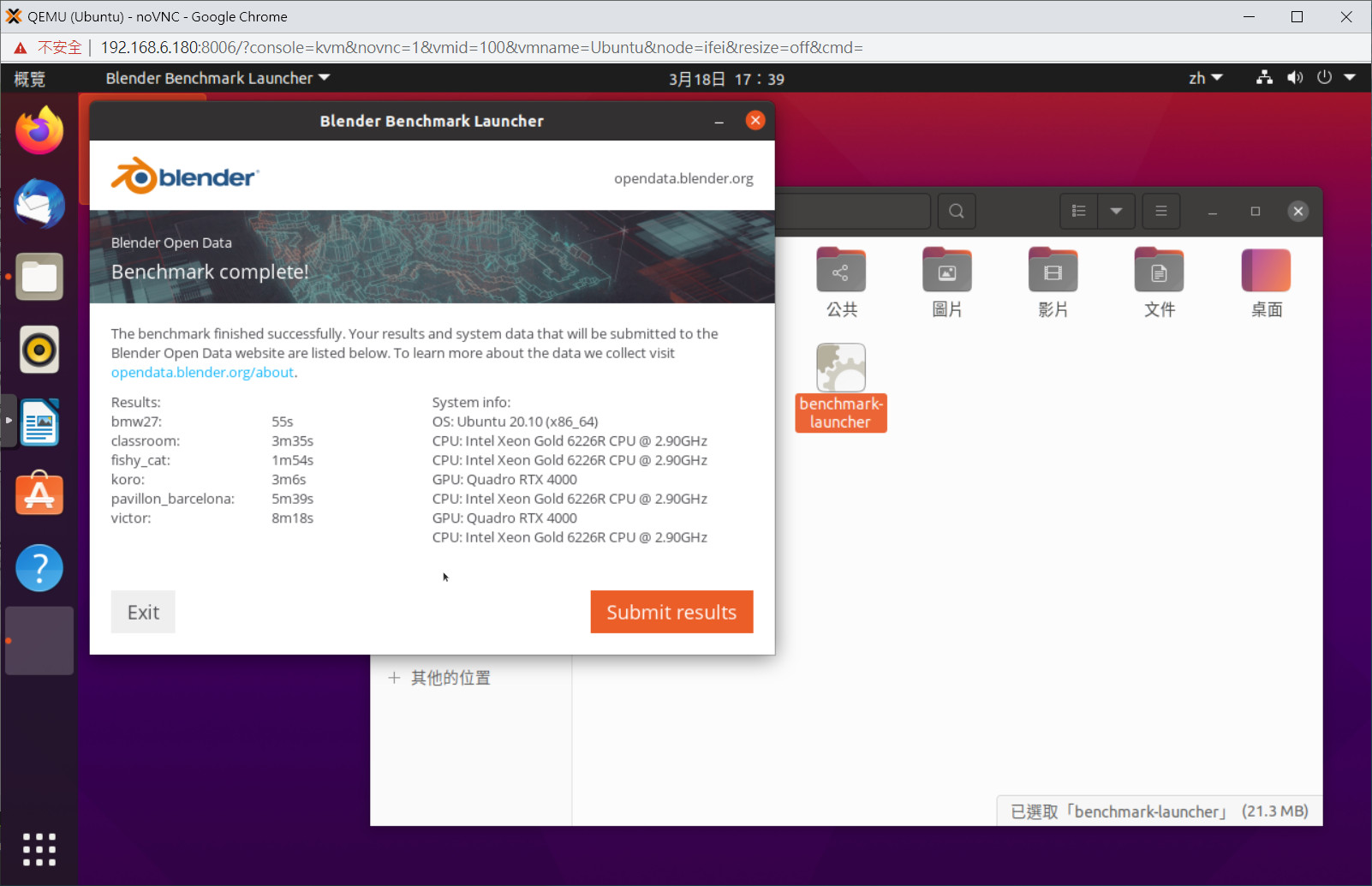Launch Thunderbird mail from the dock
Screen dimensions: 1372x886
click(x=39, y=204)
